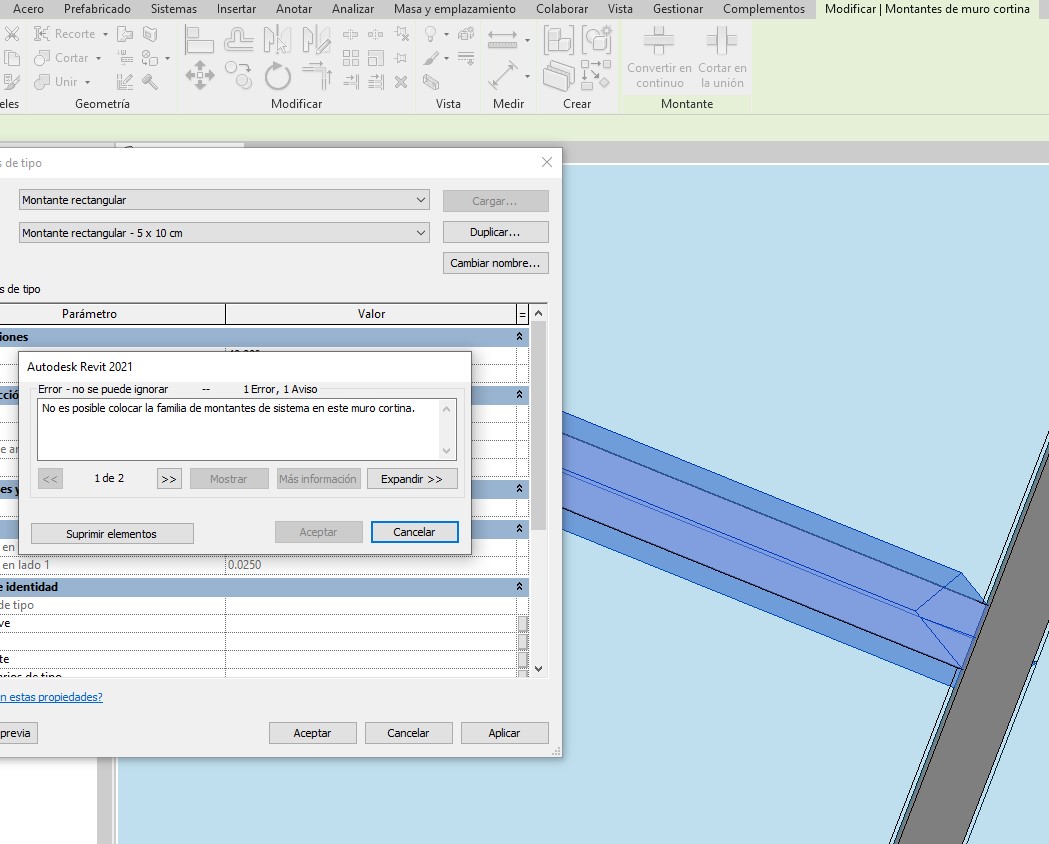1049x844 pixels.
Task: Open type dropdown Montante rectangular - 5 x 10 cm
Action: pos(421,233)
